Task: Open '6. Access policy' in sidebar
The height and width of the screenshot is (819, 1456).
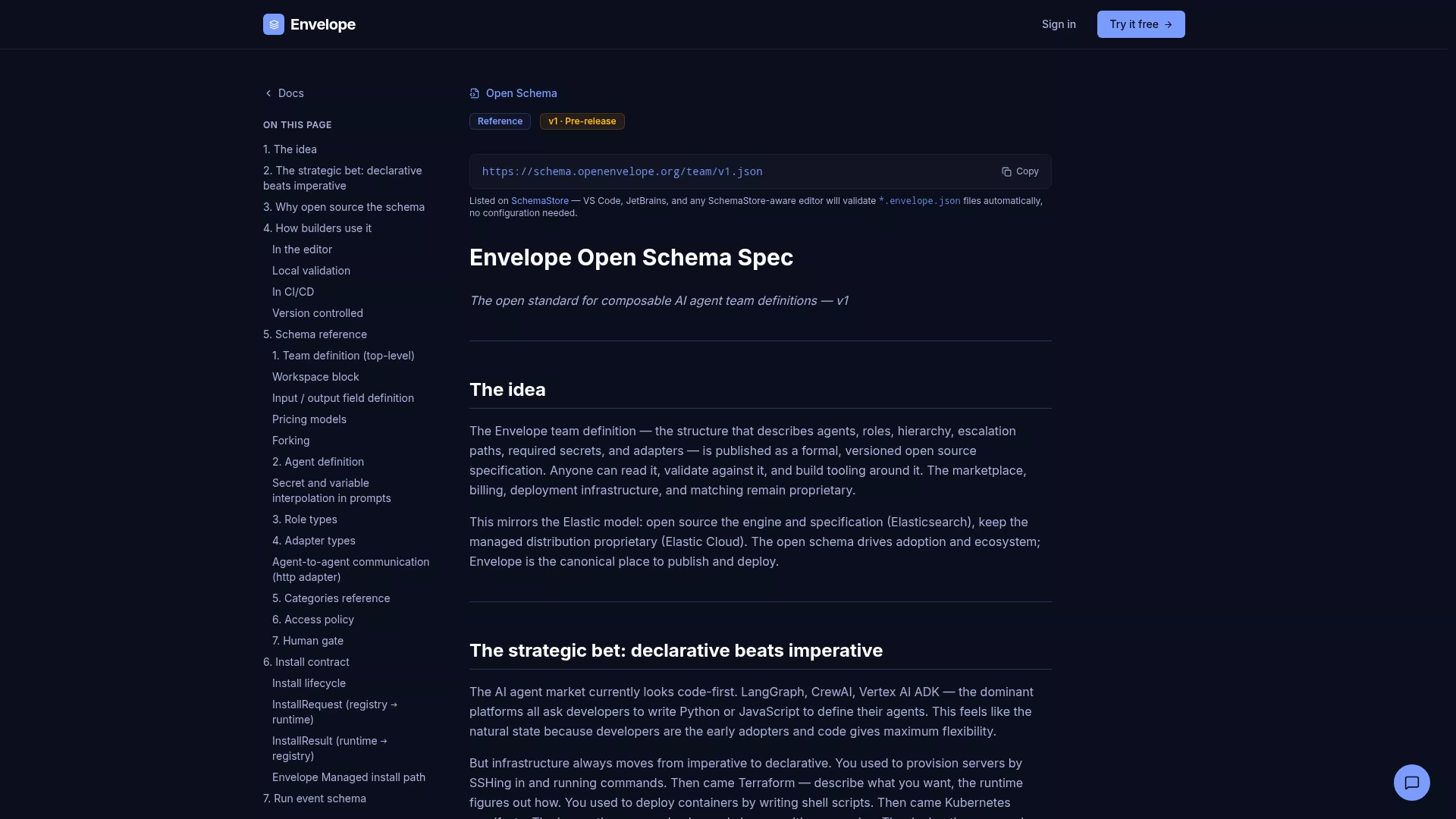Action: click(x=313, y=620)
